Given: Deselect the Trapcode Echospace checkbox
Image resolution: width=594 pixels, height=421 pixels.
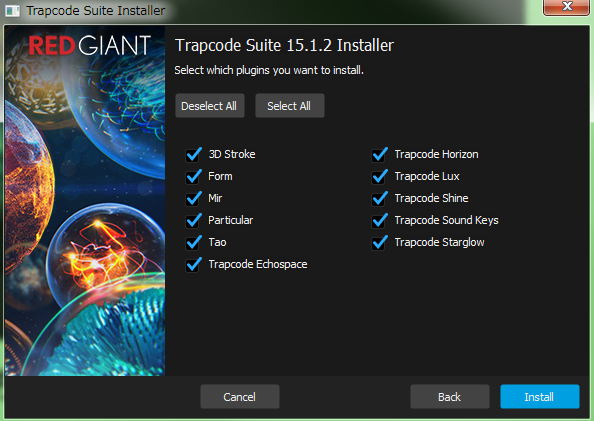Looking at the screenshot, I should (x=193, y=265).
